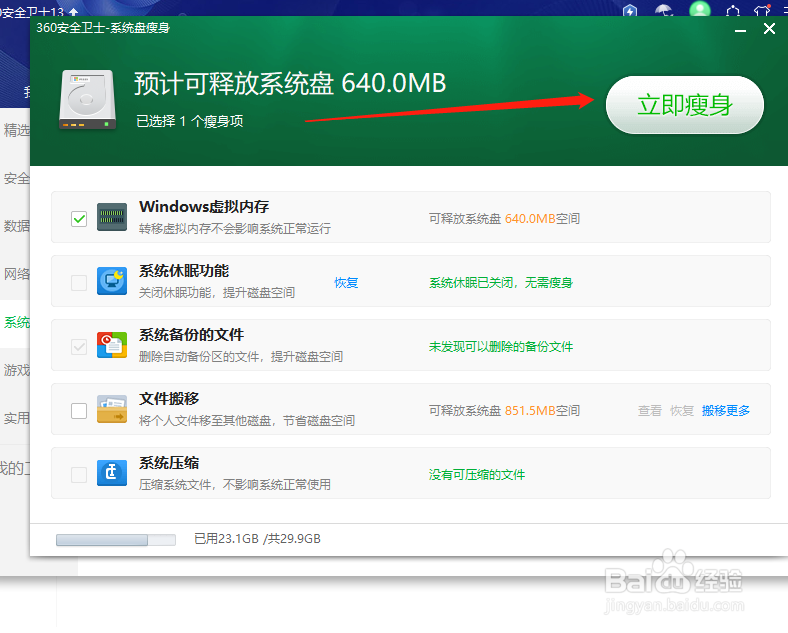The image size is (788, 633).
Task: Select the 系统备份的文件 title text
Action: [x=191, y=335]
